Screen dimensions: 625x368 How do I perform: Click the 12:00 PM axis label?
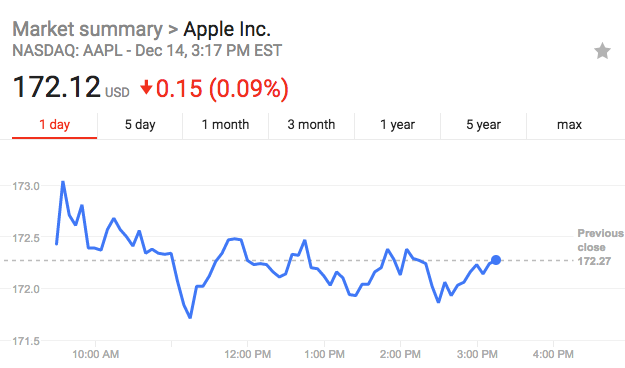coord(248,354)
